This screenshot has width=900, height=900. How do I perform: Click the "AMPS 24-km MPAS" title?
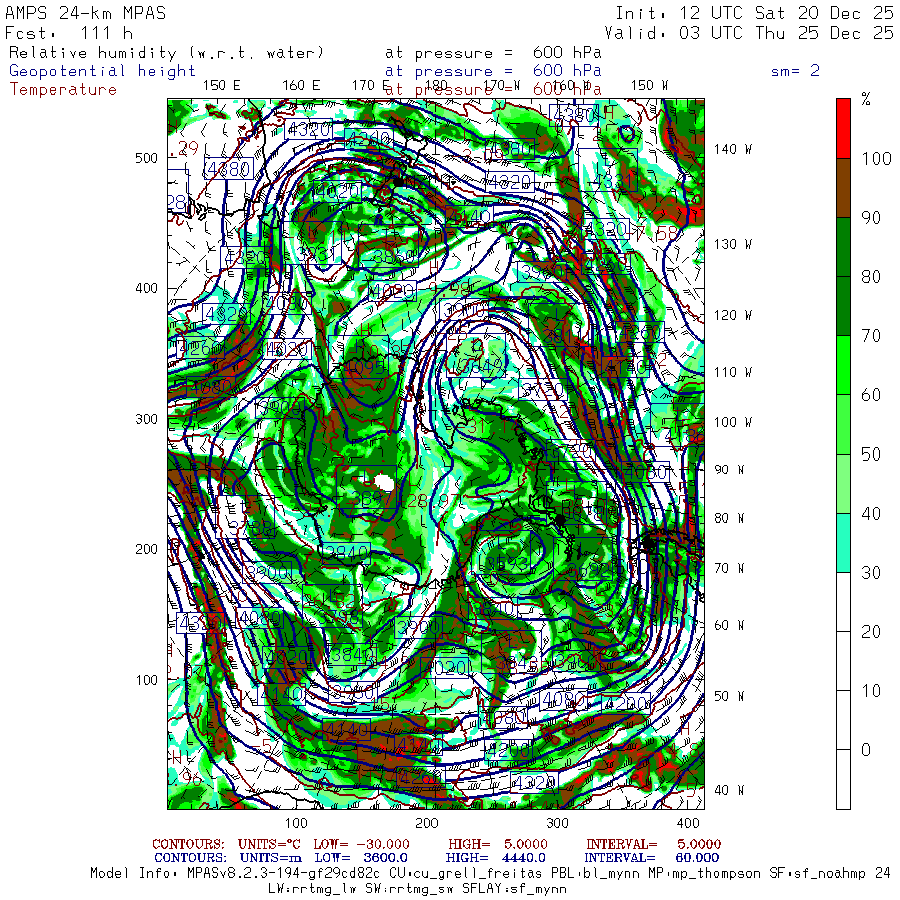point(86,14)
